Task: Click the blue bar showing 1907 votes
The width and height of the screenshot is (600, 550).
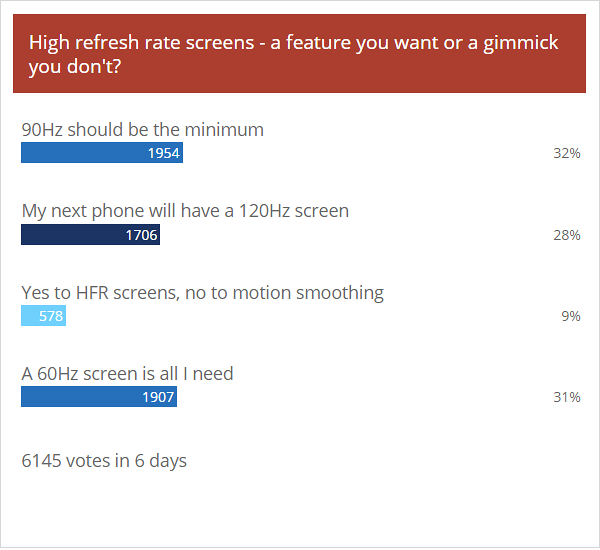Action: 99,397
